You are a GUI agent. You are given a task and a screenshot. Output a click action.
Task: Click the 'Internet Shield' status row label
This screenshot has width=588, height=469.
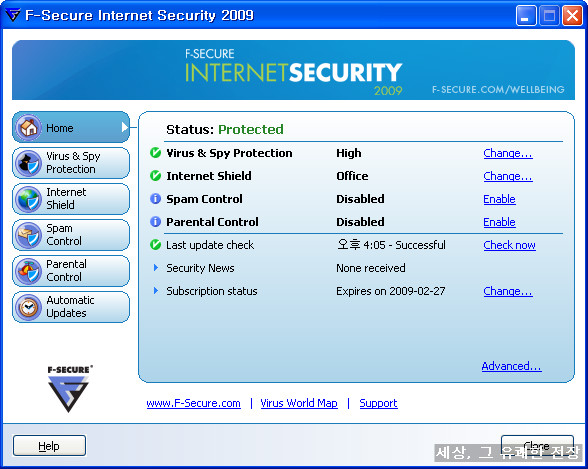(209, 176)
